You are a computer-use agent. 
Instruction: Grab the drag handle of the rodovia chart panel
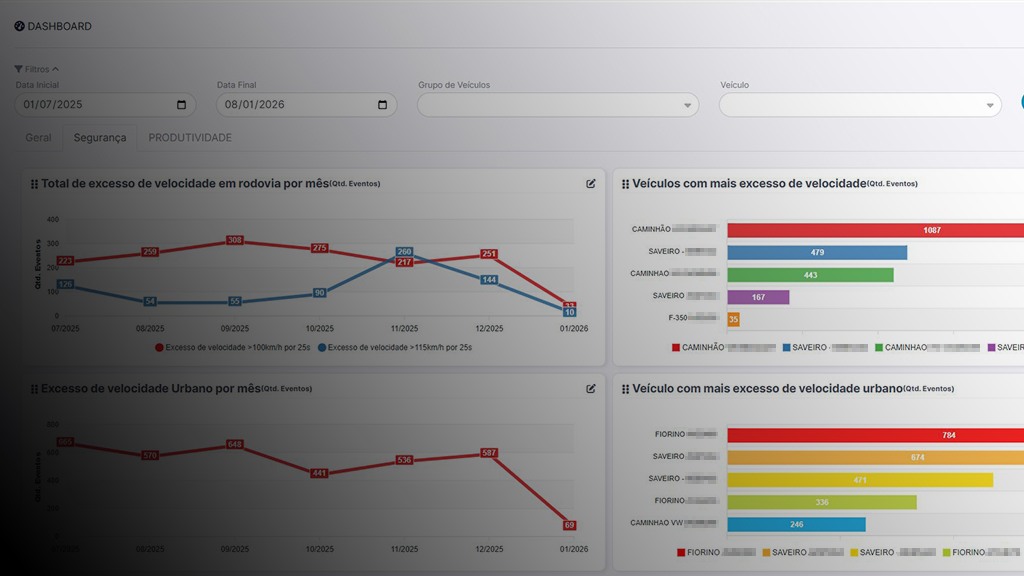[34, 185]
